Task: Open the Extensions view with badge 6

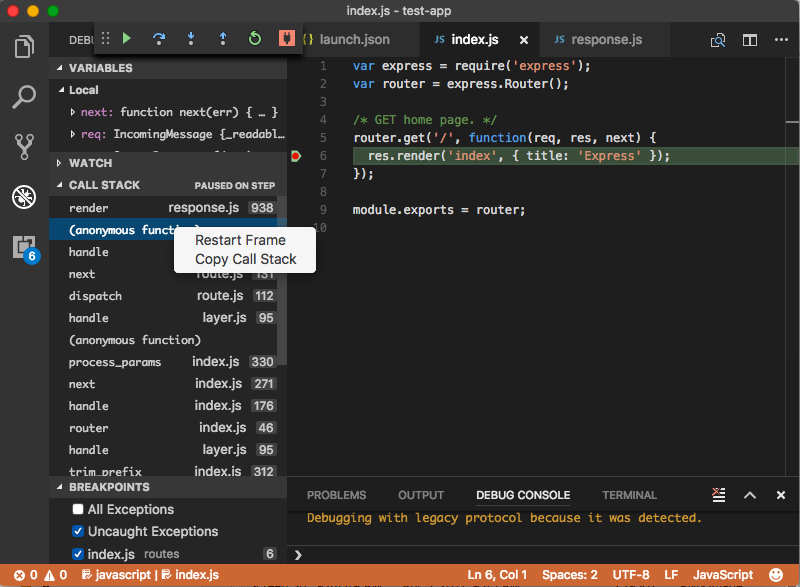Action: (25, 248)
